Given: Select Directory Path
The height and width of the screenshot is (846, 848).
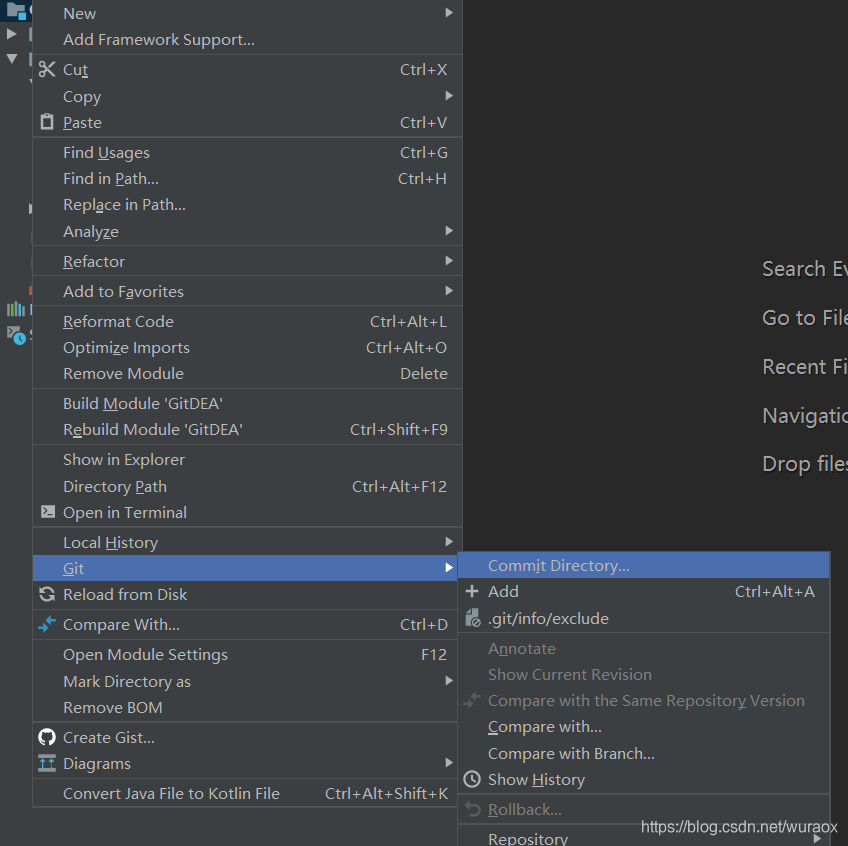Looking at the screenshot, I should 247,486.
